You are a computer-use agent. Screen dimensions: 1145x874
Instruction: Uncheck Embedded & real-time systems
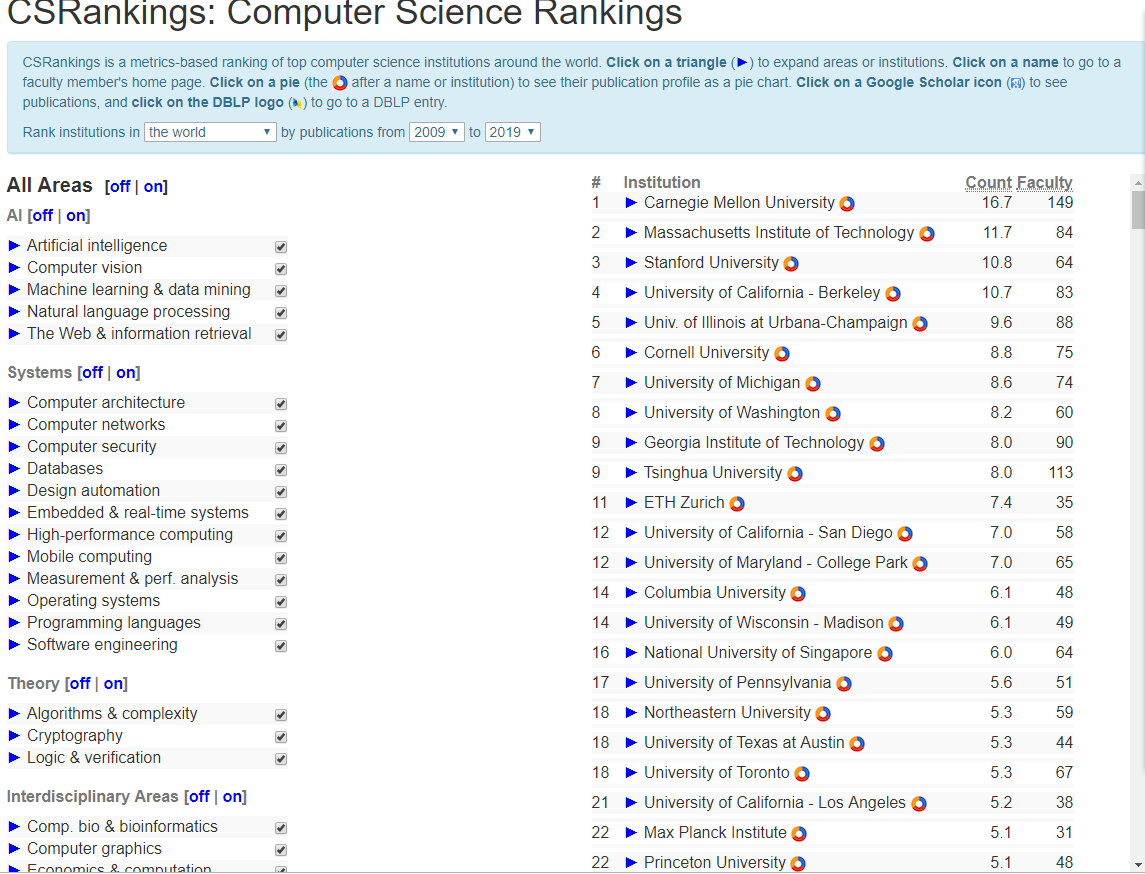click(281, 514)
